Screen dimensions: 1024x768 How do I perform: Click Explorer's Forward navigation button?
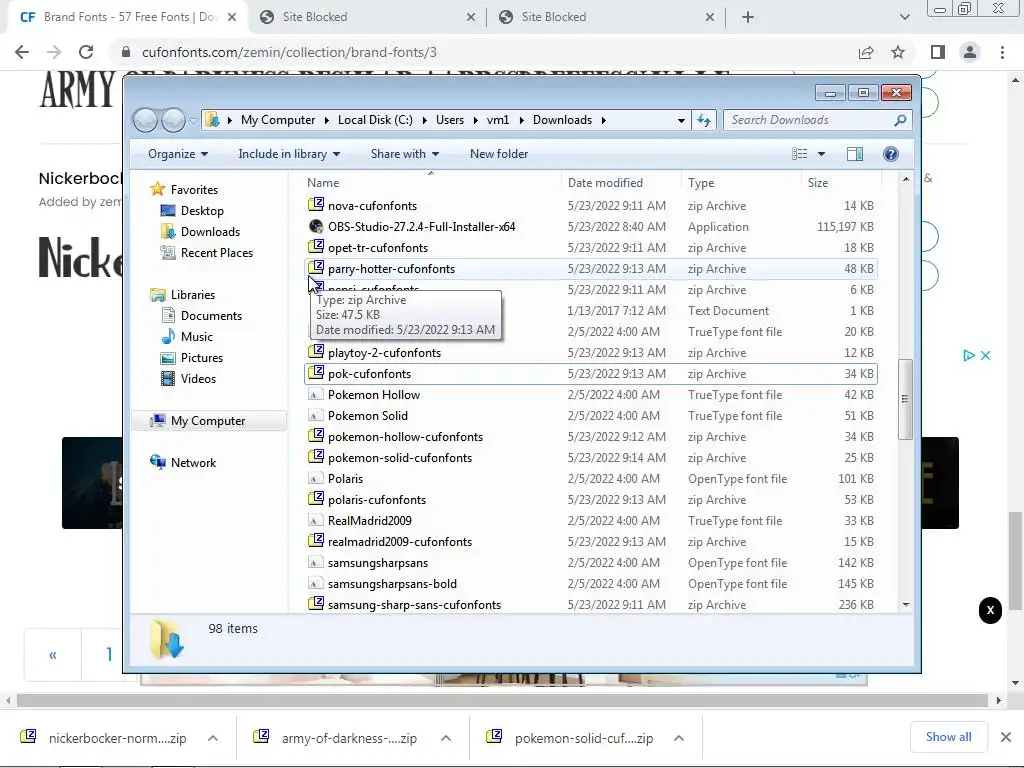(173, 120)
